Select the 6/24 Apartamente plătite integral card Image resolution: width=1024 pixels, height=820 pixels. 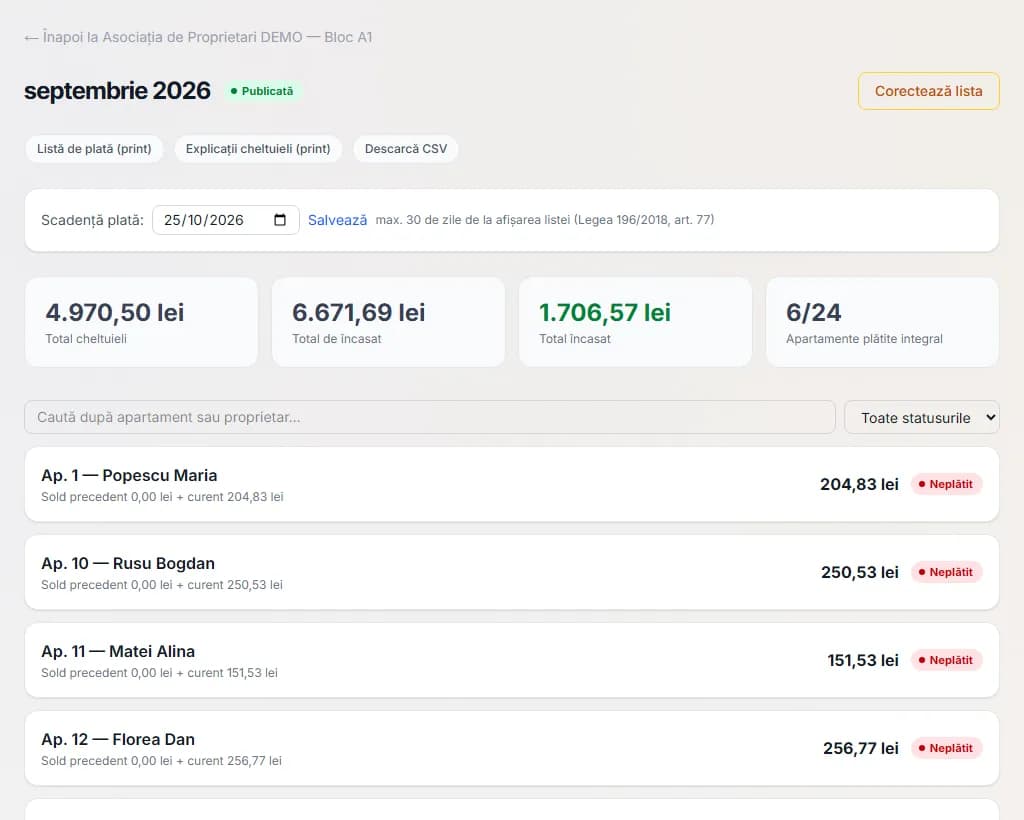[x=882, y=322]
